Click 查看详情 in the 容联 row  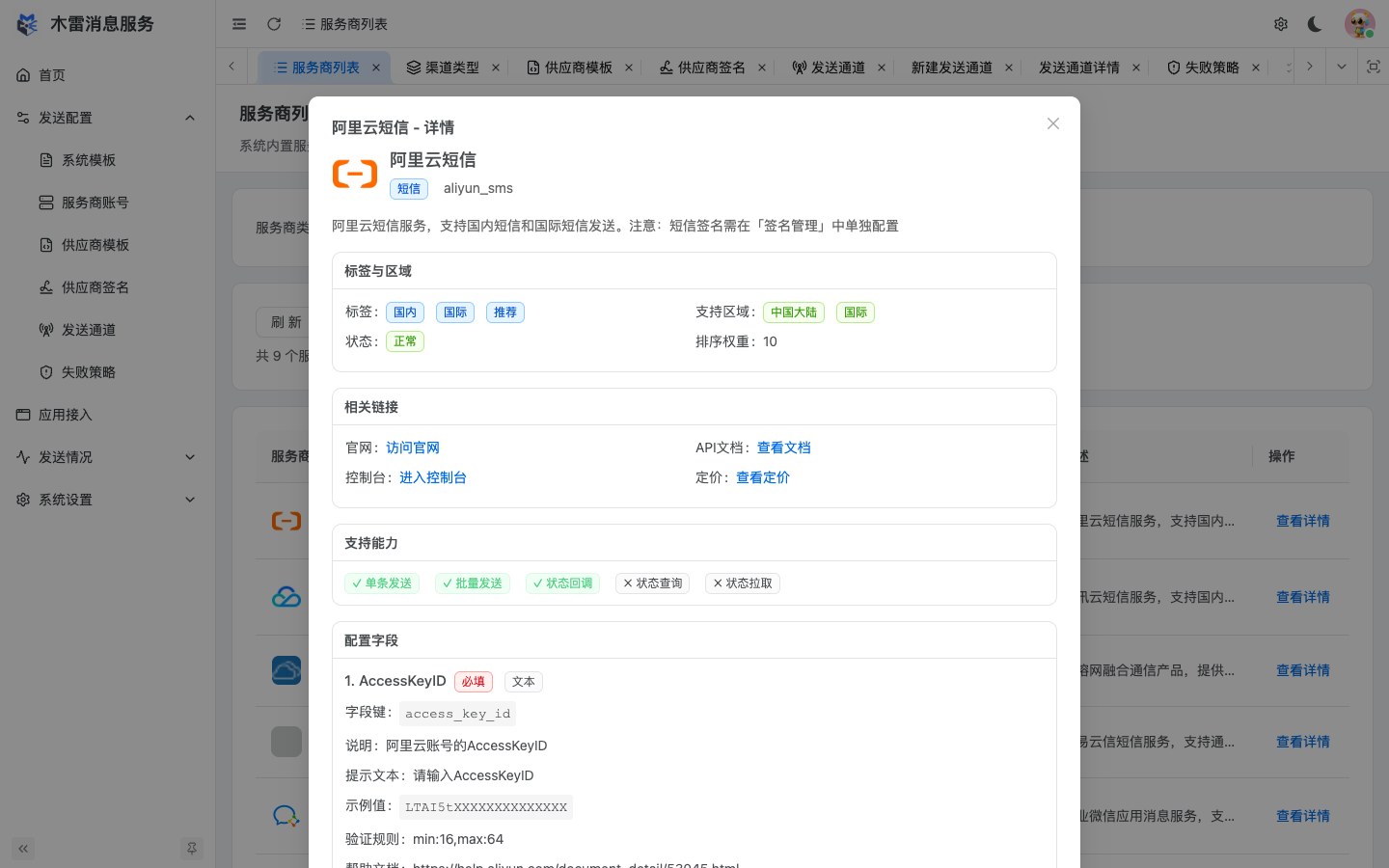[x=1303, y=670]
